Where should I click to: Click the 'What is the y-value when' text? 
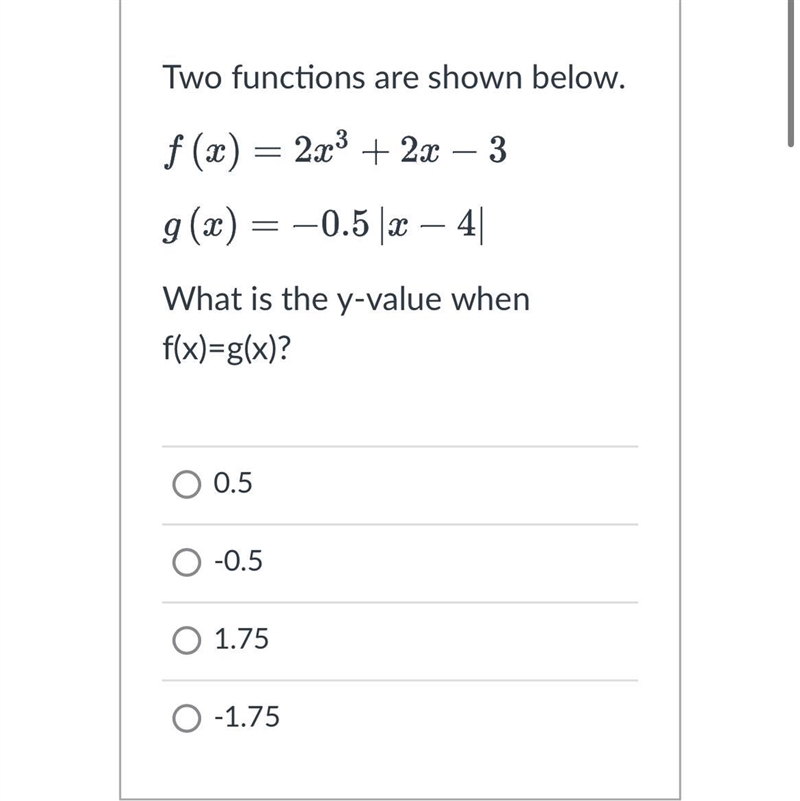[346, 300]
